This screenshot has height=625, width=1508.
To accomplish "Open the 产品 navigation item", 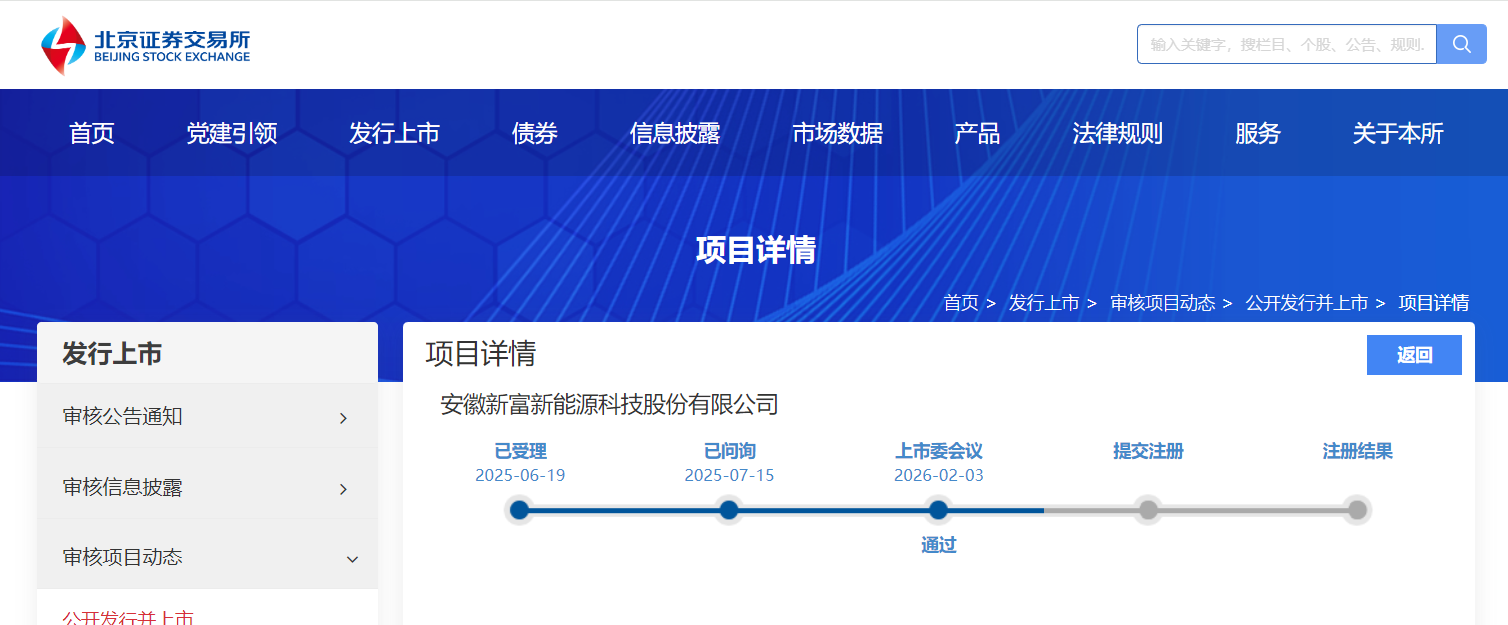I will 978,133.
